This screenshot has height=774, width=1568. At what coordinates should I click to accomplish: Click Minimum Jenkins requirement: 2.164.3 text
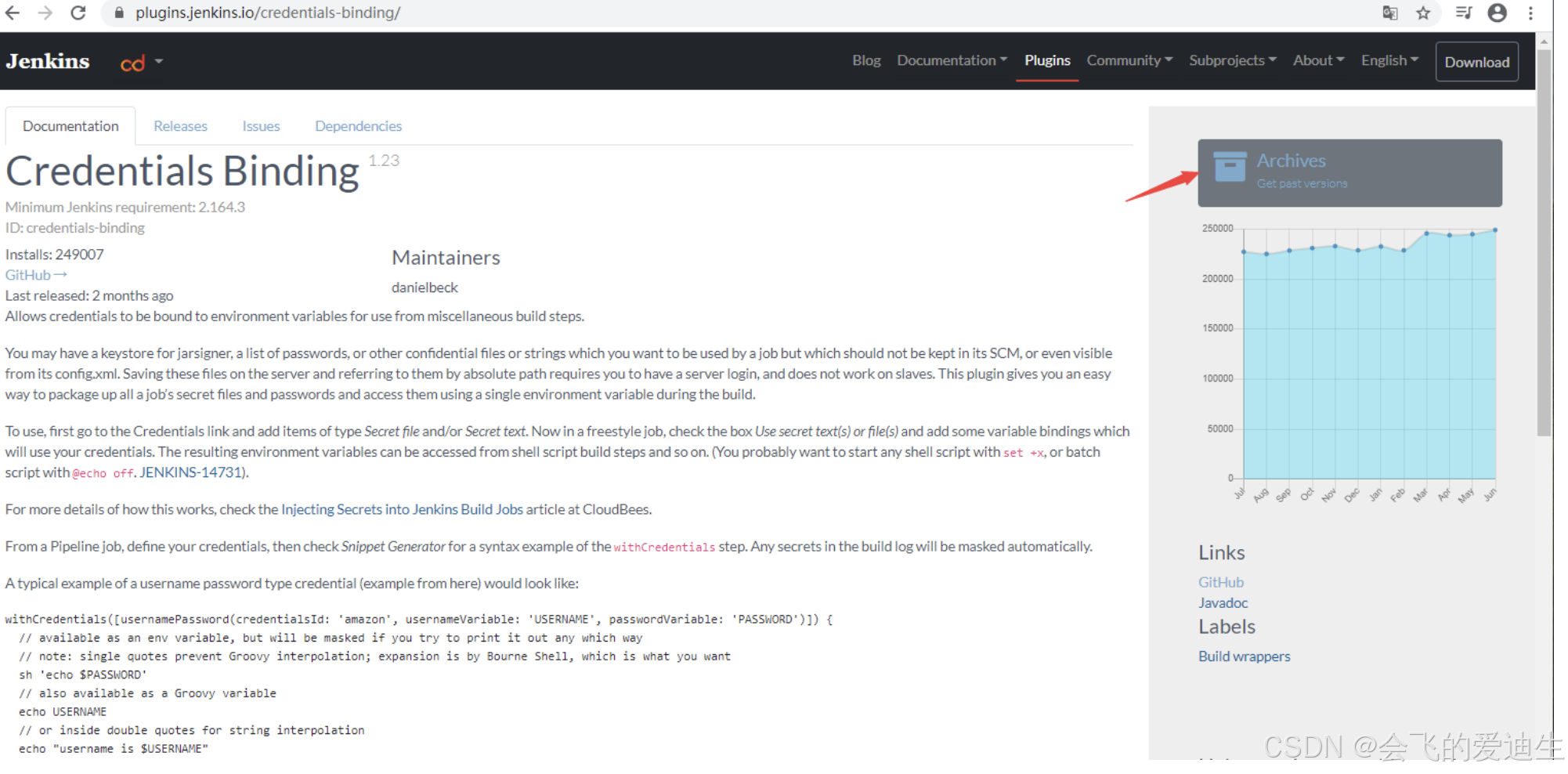pyautogui.click(x=125, y=207)
